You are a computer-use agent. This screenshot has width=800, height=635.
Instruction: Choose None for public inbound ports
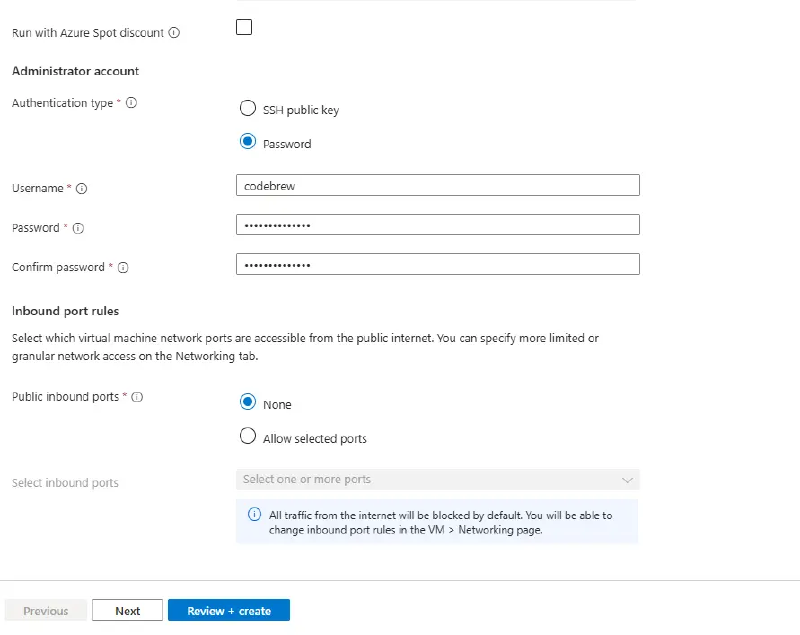coord(248,402)
